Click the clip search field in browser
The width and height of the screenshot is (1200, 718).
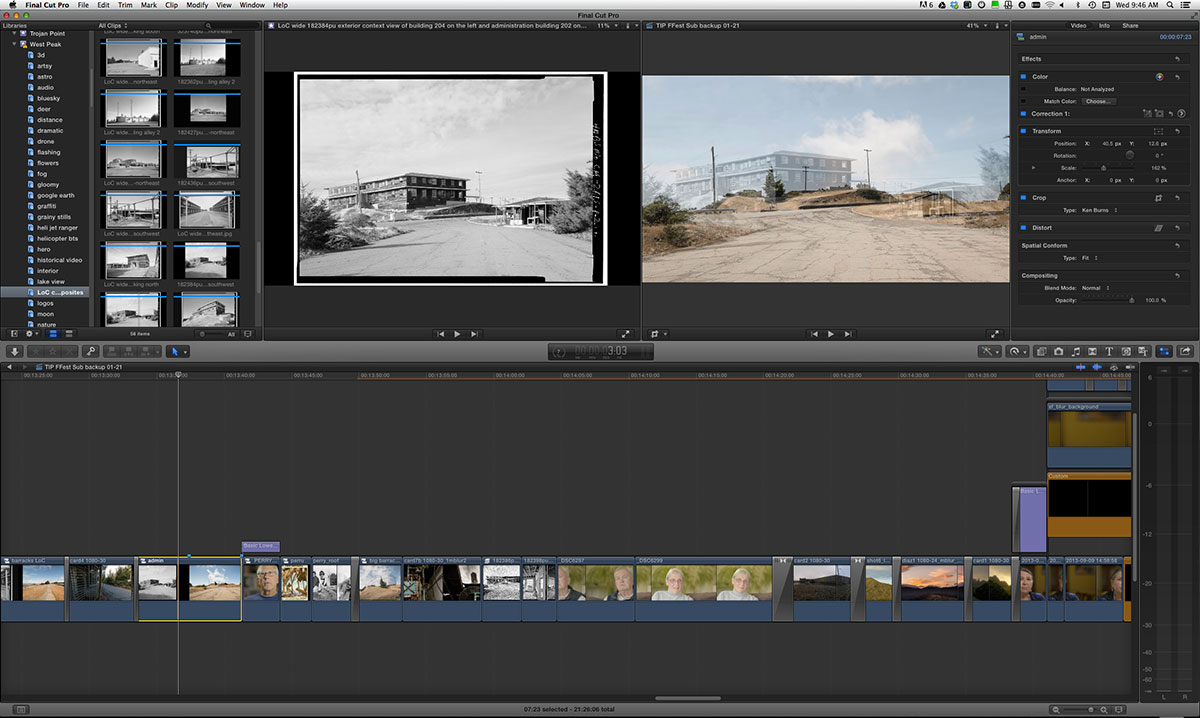[x=230, y=25]
